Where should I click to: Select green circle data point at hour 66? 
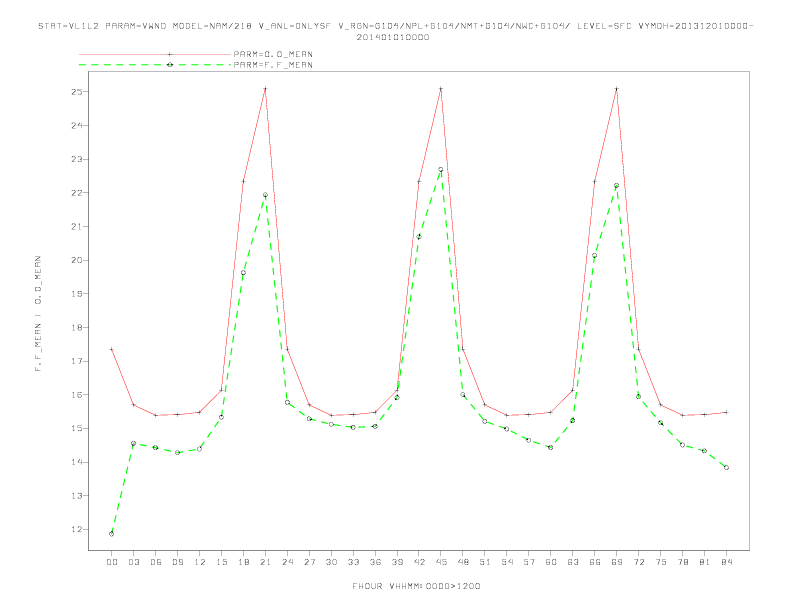[x=595, y=256]
